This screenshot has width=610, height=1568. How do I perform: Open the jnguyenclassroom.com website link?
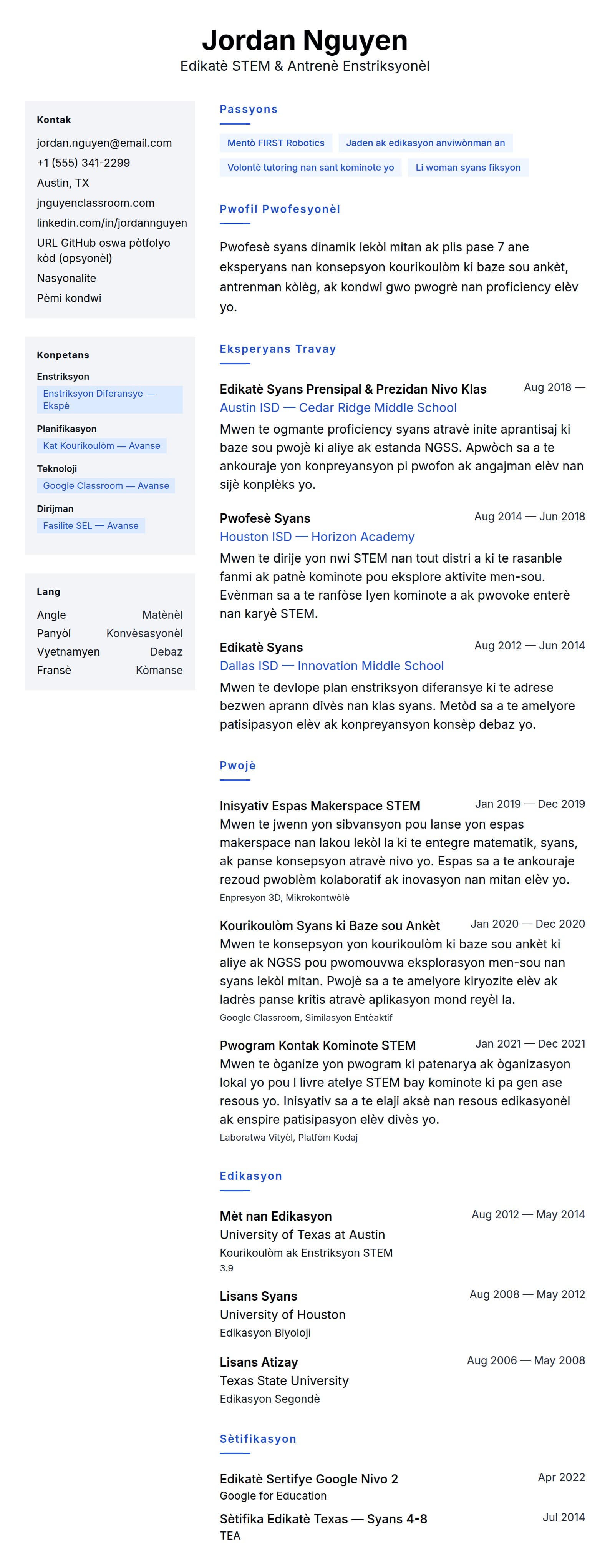point(96,203)
